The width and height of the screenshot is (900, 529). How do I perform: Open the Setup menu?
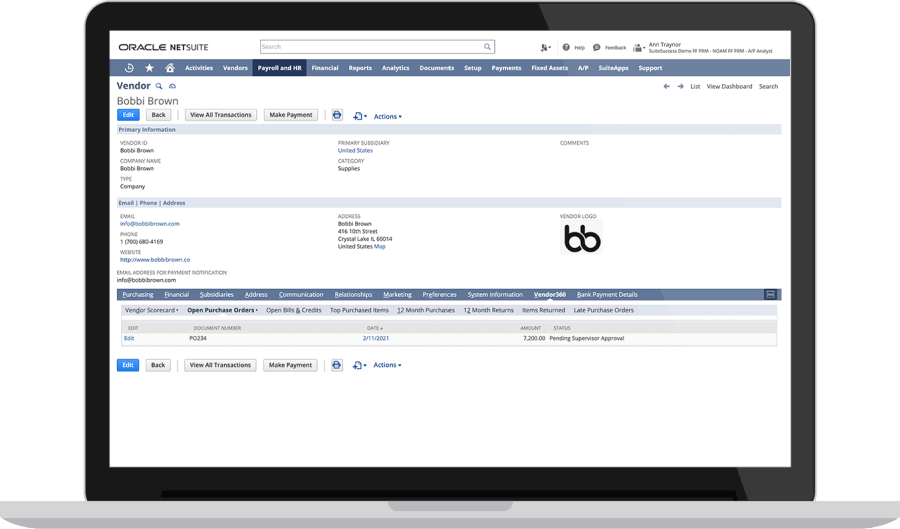pyautogui.click(x=472, y=68)
